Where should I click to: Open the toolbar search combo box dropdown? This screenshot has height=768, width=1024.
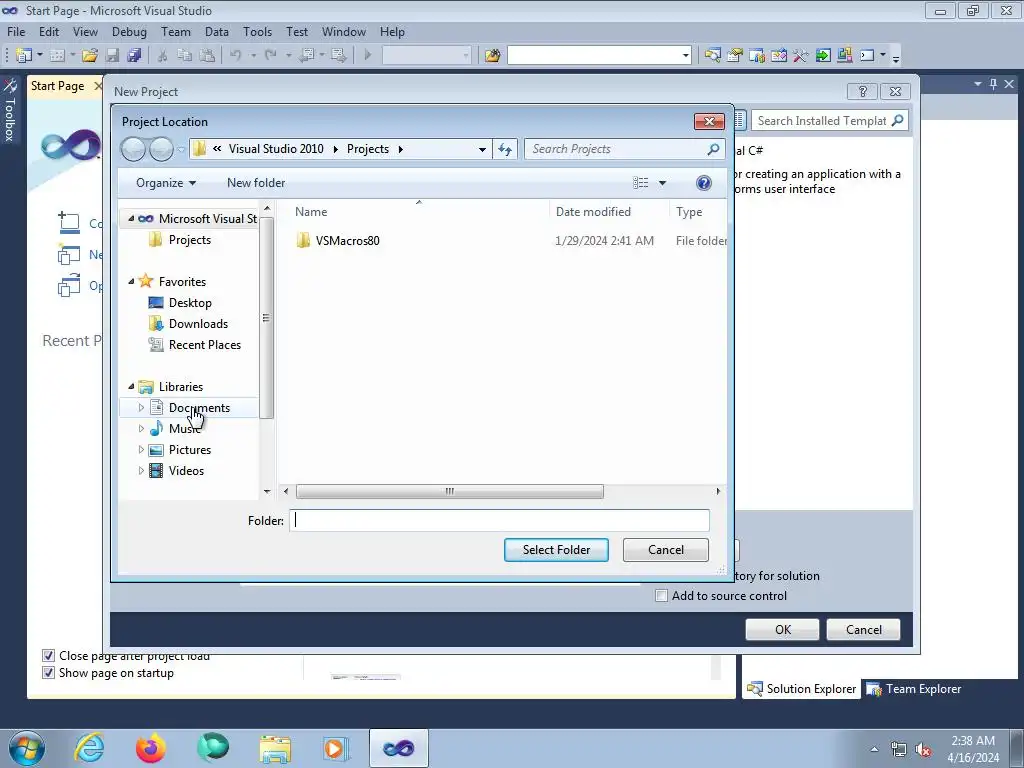[686, 56]
